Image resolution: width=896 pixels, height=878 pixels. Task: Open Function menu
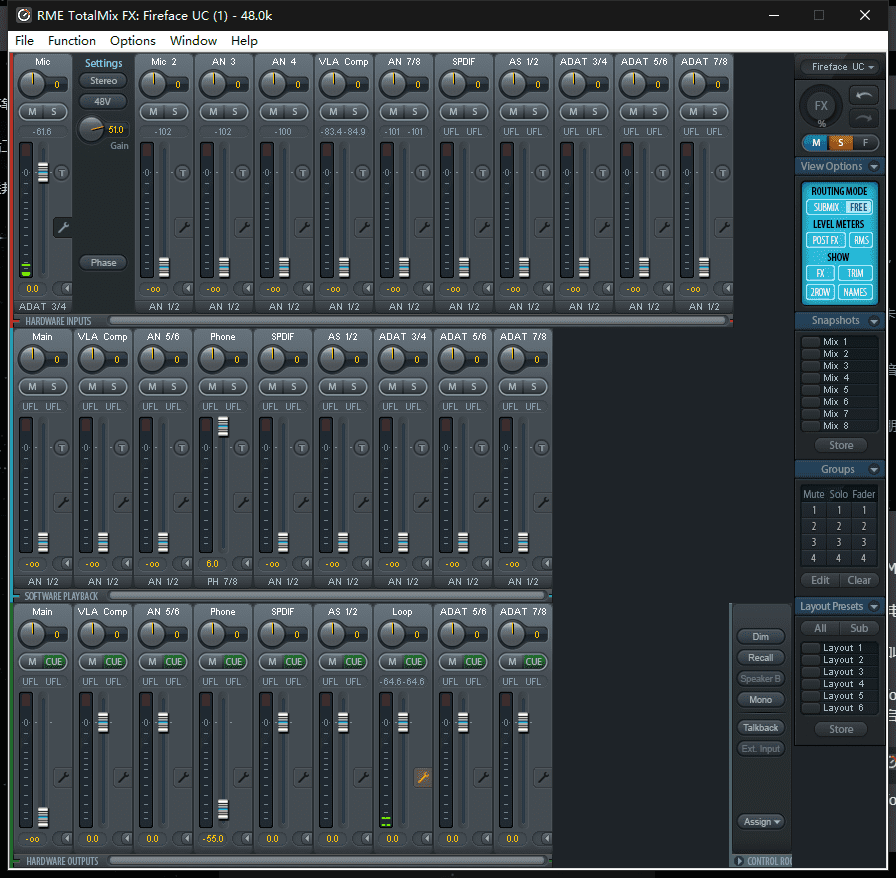(71, 41)
